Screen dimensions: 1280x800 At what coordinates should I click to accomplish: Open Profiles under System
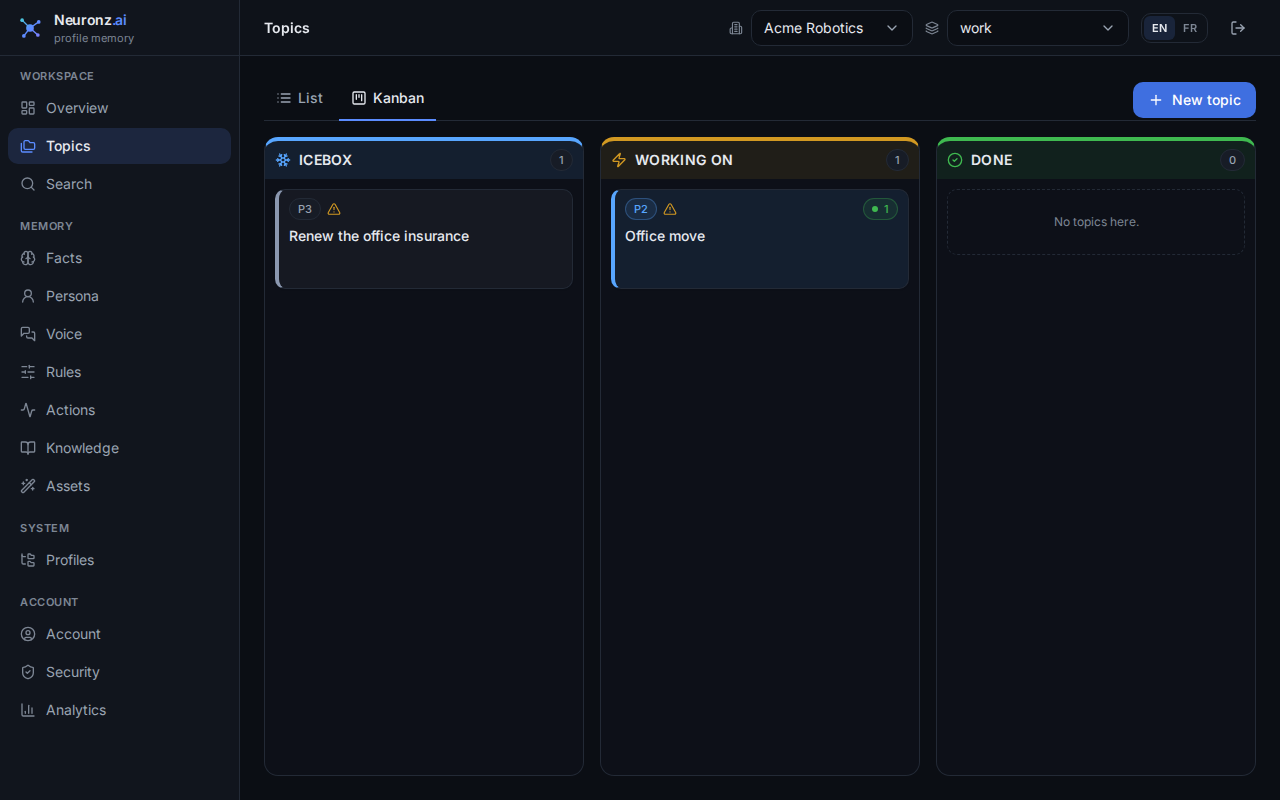(119, 560)
